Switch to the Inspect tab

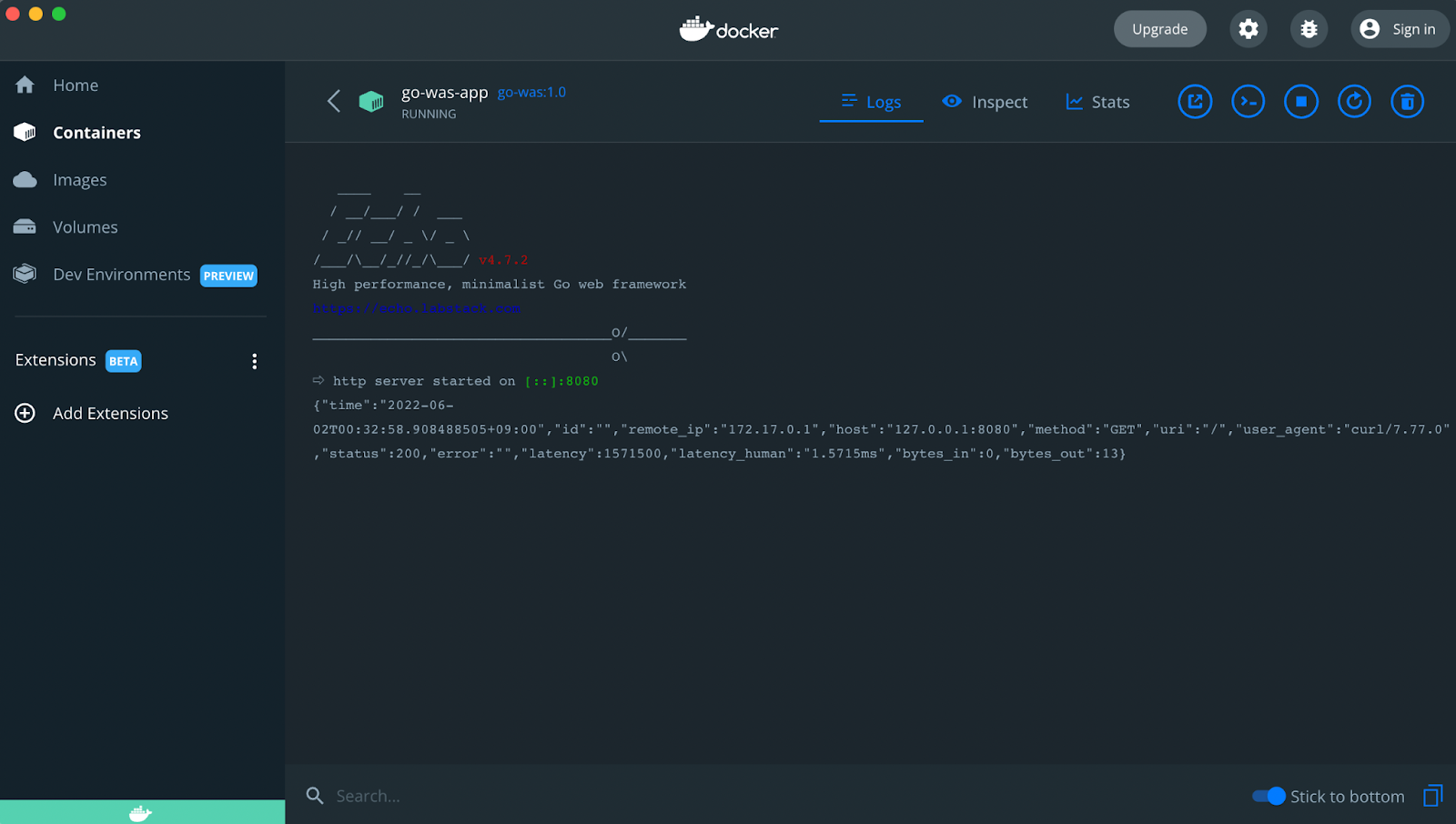click(x=985, y=102)
